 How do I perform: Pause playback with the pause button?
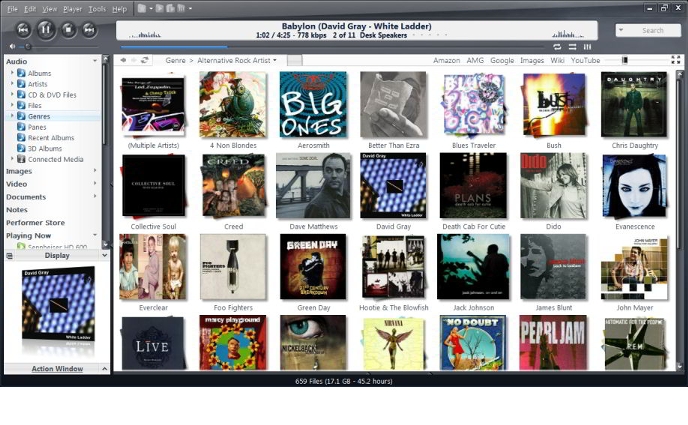[x=46, y=29]
